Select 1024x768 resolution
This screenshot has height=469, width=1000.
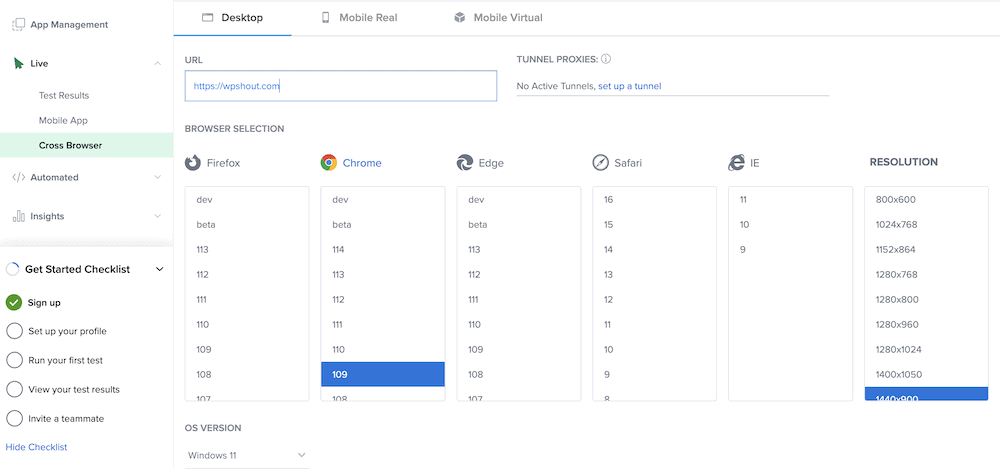[x=926, y=225]
